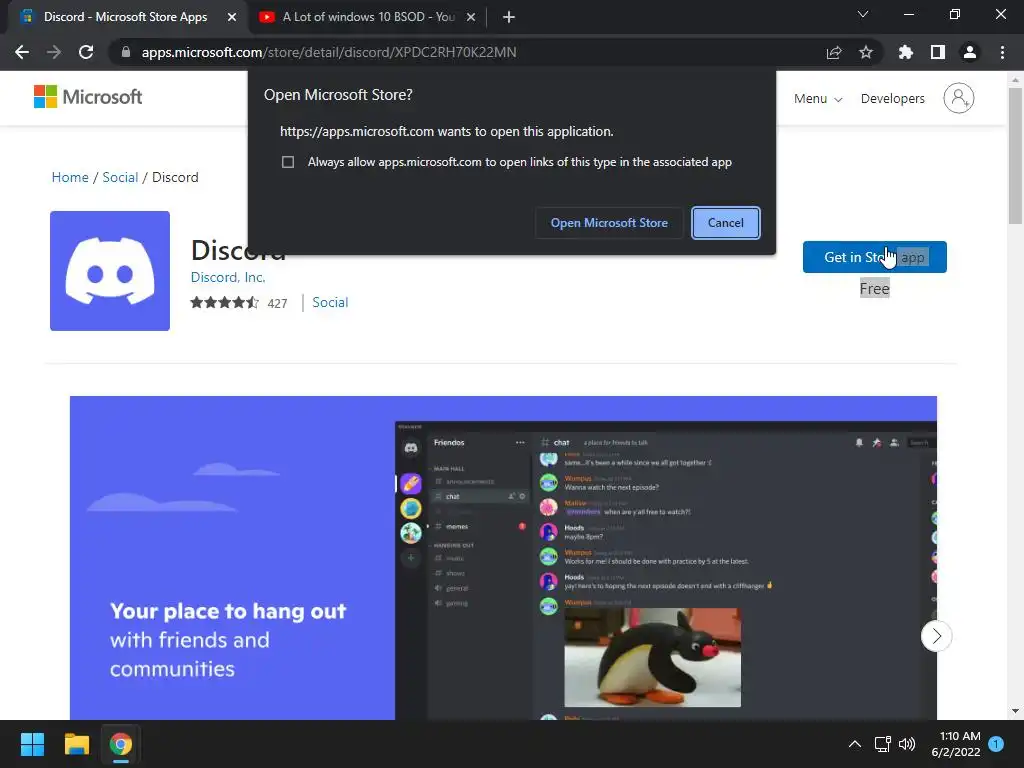Click the volume speaker tray icon

click(907, 744)
